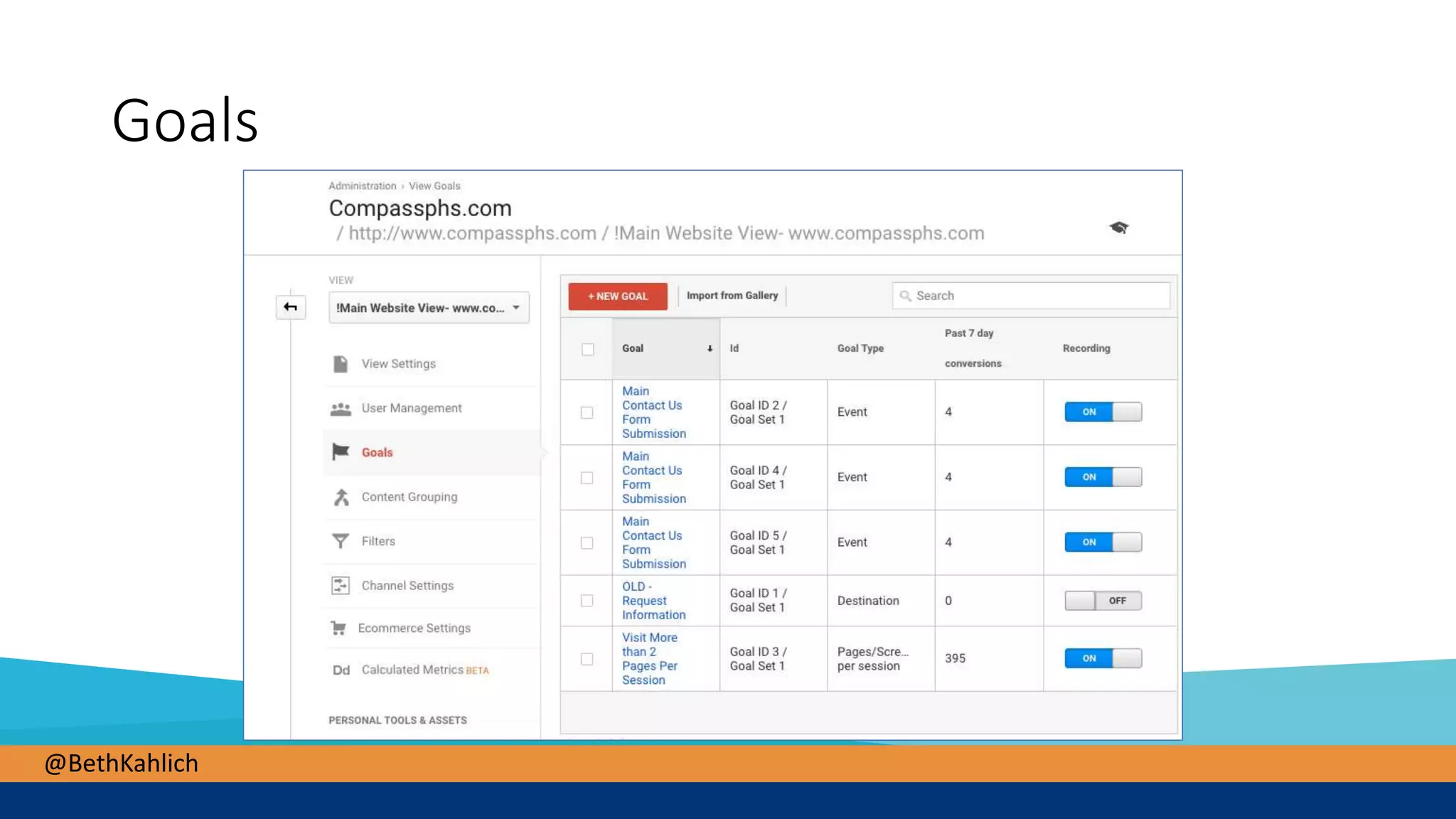Open the Main Website View dropdown
The height and width of the screenshot is (819, 1456).
tap(429, 308)
